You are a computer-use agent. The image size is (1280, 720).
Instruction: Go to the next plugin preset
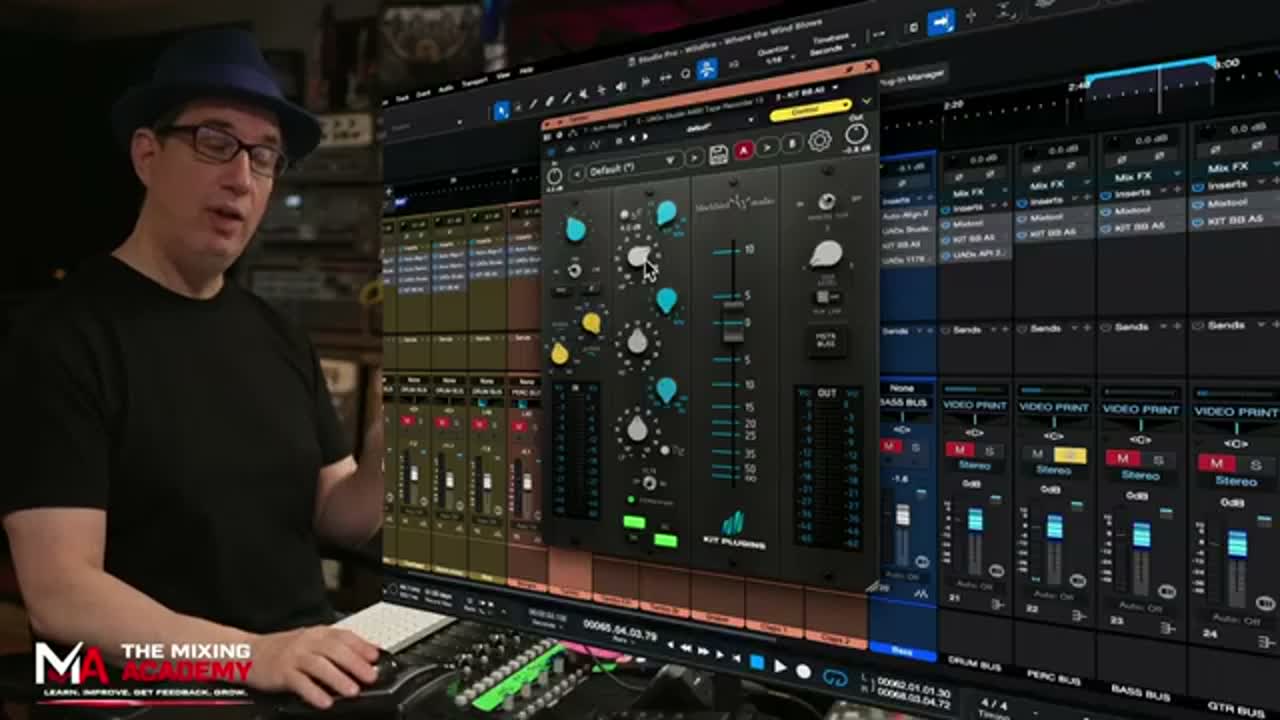pos(694,157)
